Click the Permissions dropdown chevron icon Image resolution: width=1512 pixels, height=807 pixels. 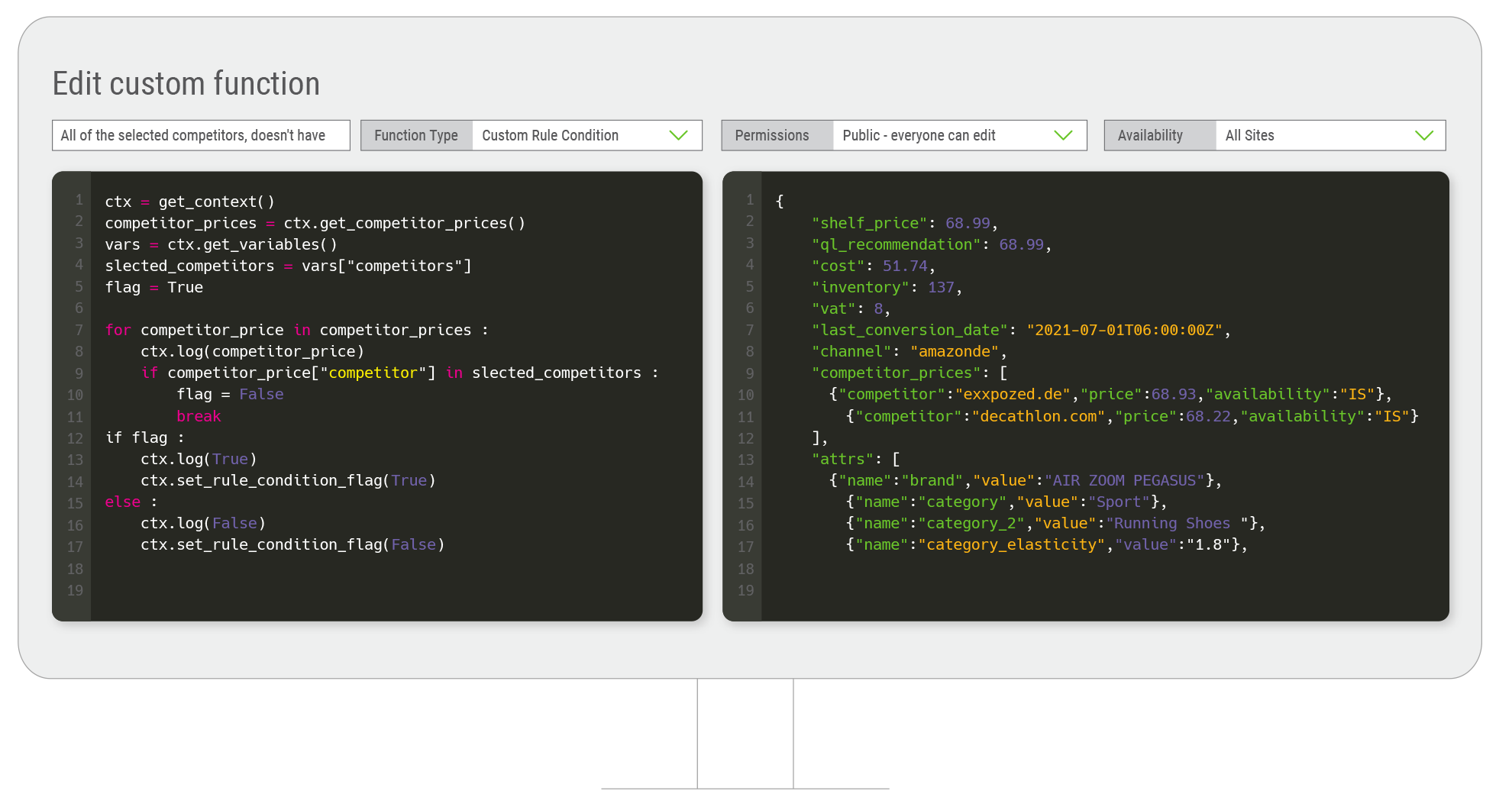coord(1064,135)
